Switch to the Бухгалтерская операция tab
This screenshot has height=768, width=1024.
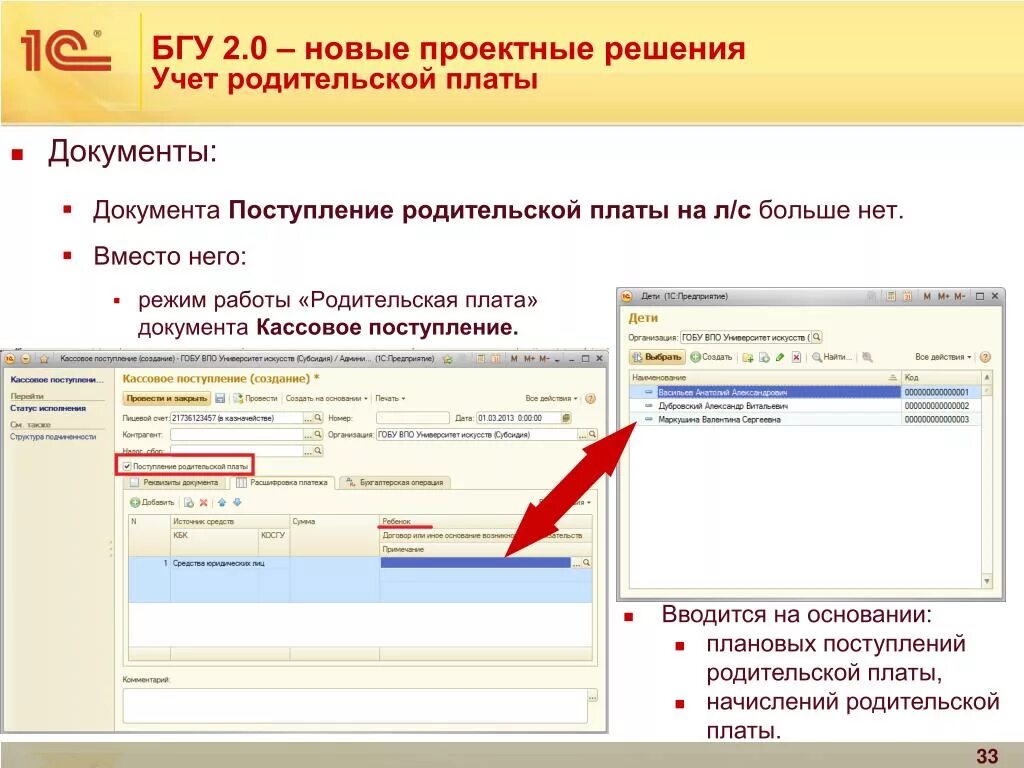point(394,483)
